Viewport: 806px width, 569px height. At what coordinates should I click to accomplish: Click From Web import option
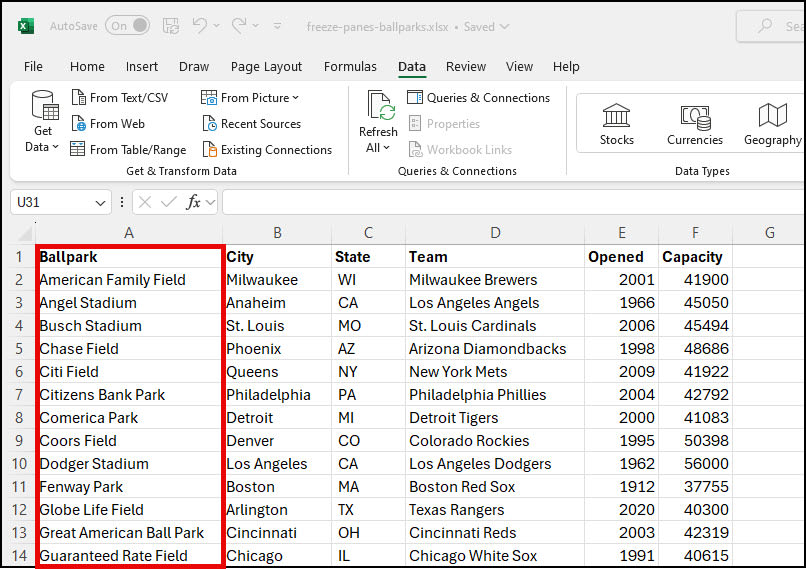108,124
